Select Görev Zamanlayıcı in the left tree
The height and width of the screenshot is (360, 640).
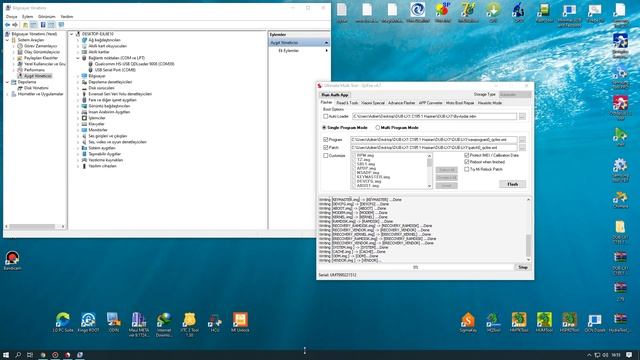(40, 46)
